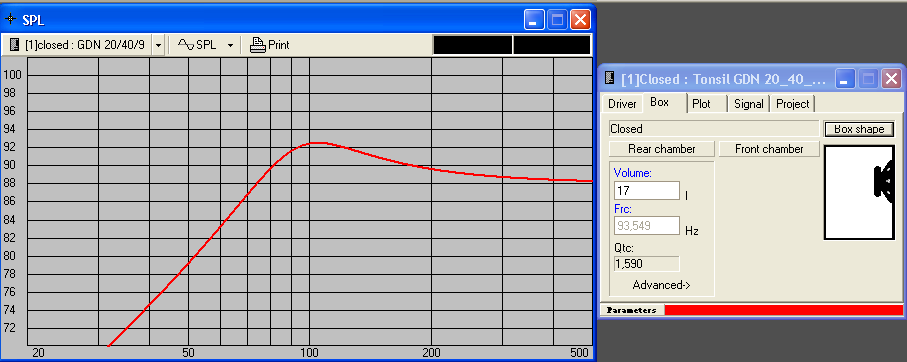Select the Box tab
The width and height of the screenshot is (907, 362).
click(x=659, y=102)
